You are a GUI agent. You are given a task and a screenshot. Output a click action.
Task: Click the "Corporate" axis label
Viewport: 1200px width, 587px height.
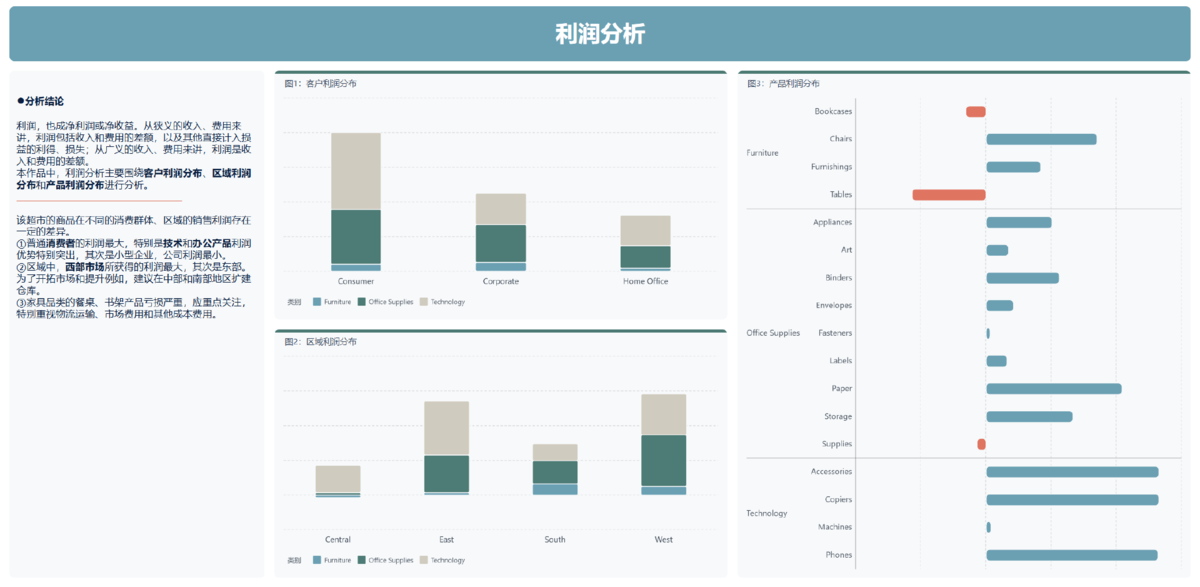tap(501, 281)
